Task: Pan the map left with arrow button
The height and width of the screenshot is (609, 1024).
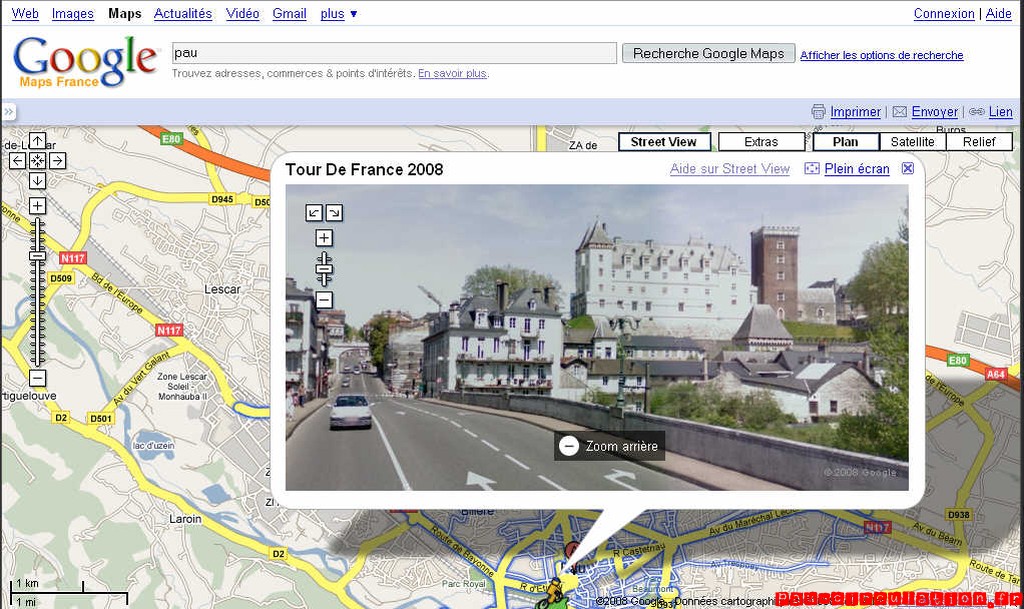Action: [x=17, y=160]
